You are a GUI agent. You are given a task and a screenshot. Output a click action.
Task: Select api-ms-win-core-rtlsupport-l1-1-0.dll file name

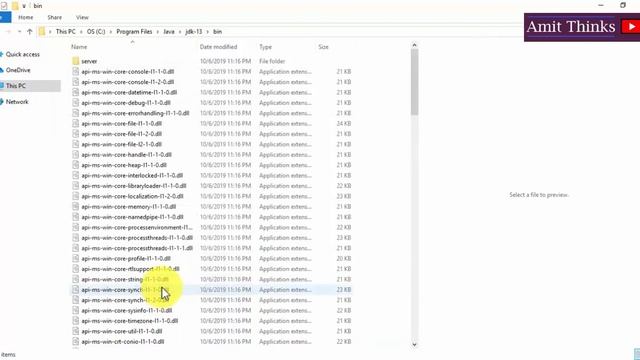(130, 269)
